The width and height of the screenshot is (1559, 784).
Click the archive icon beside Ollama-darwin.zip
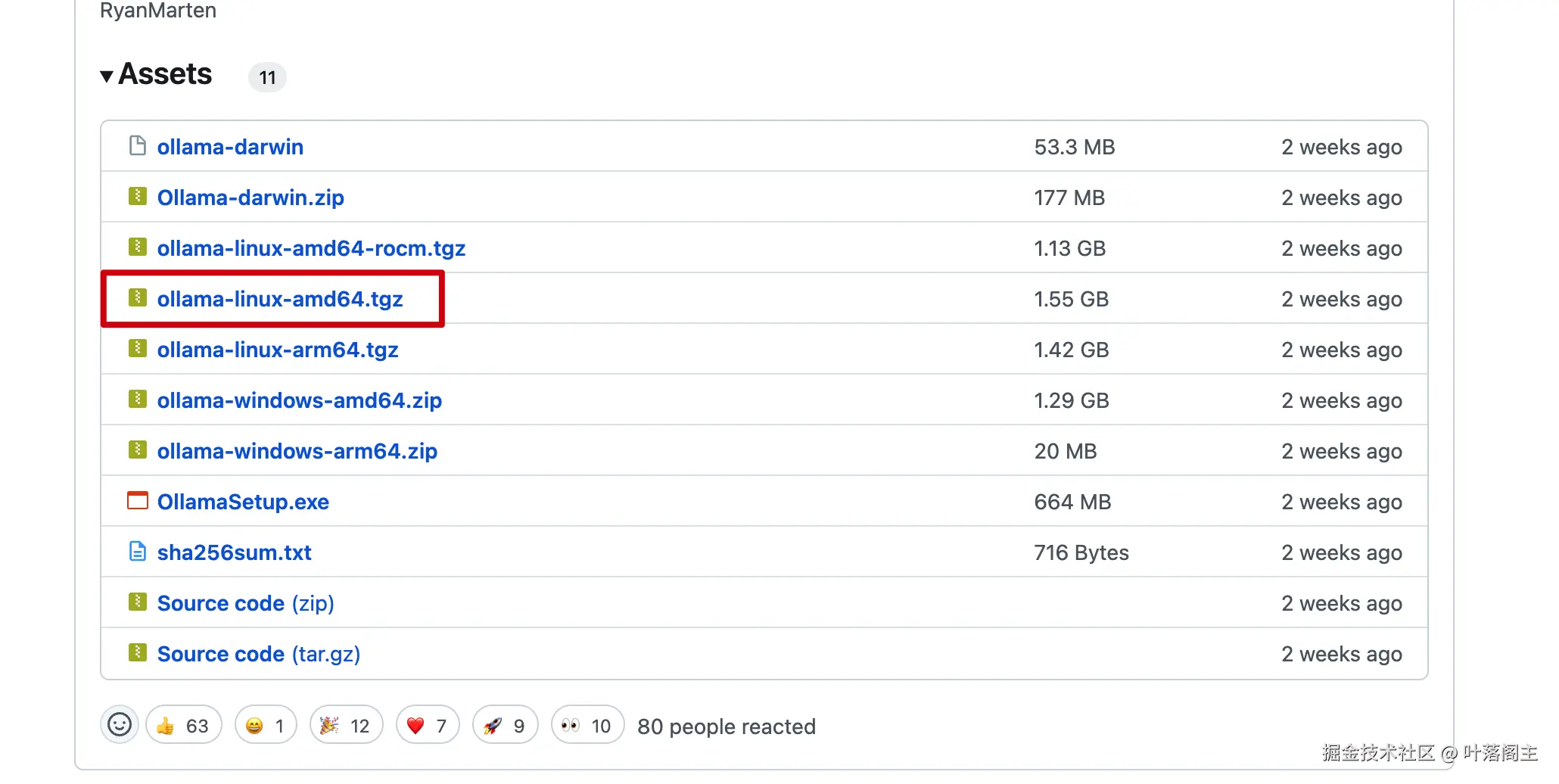138,196
